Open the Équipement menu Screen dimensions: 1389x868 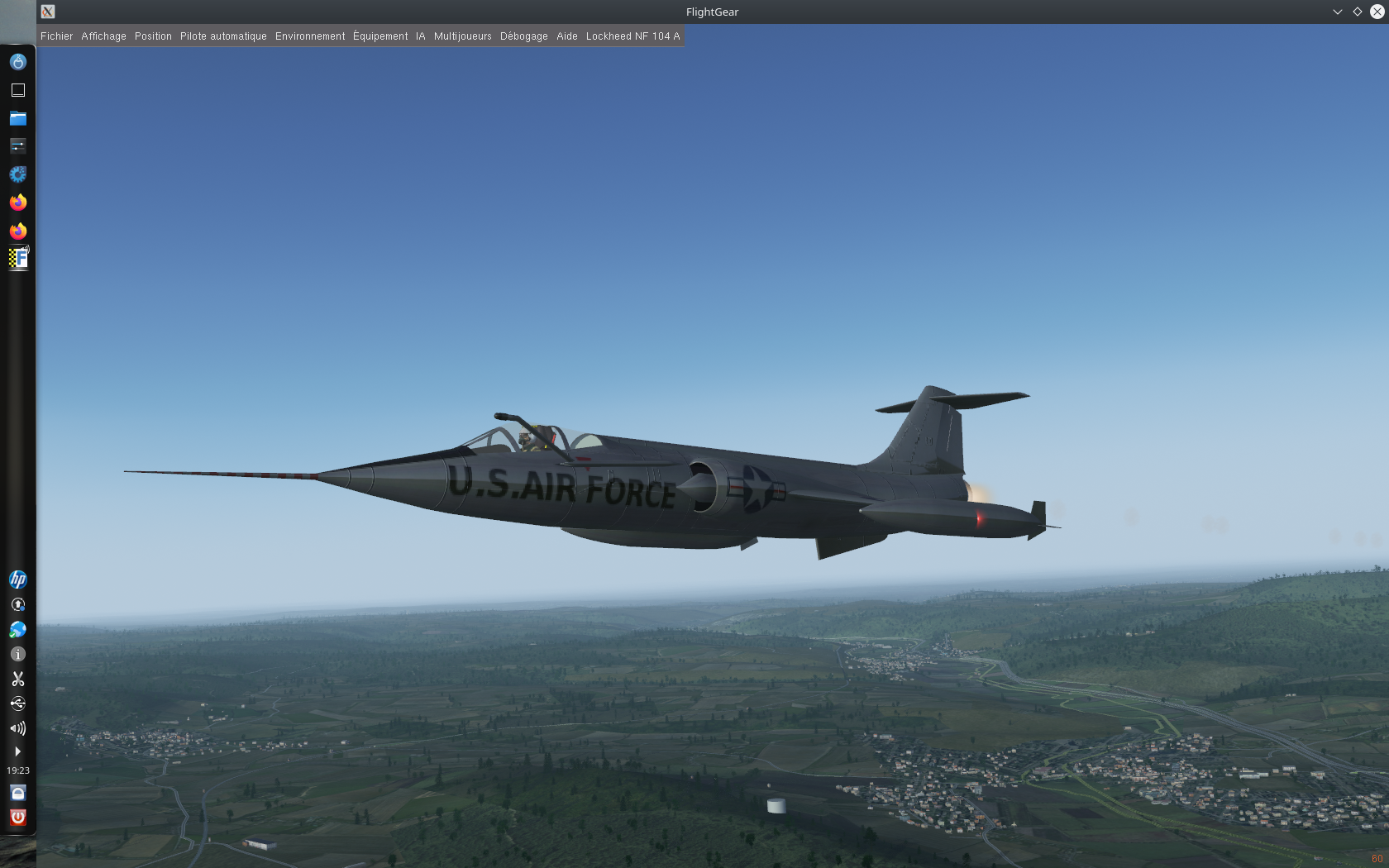380,36
